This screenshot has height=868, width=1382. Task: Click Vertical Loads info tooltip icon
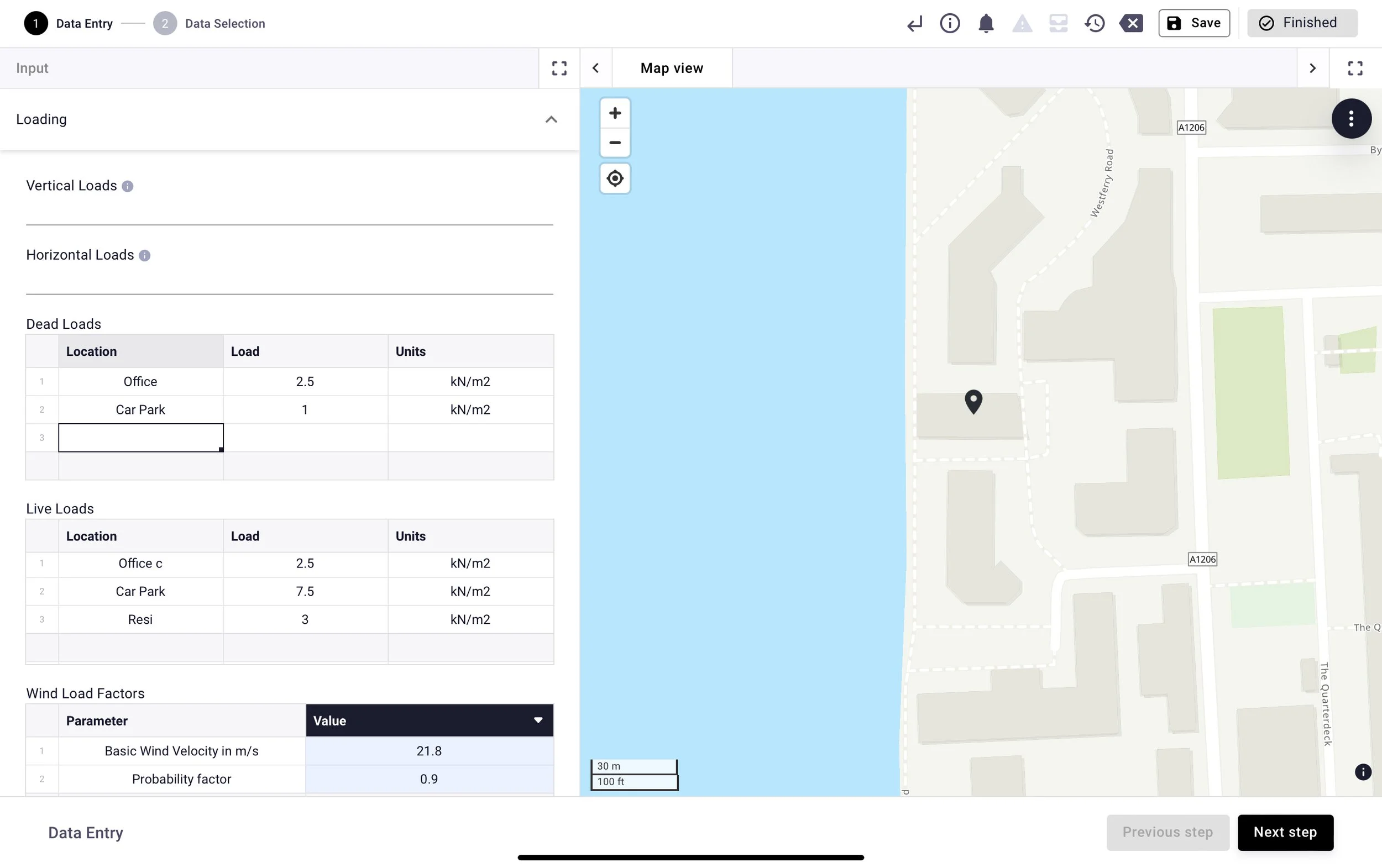pos(127,186)
